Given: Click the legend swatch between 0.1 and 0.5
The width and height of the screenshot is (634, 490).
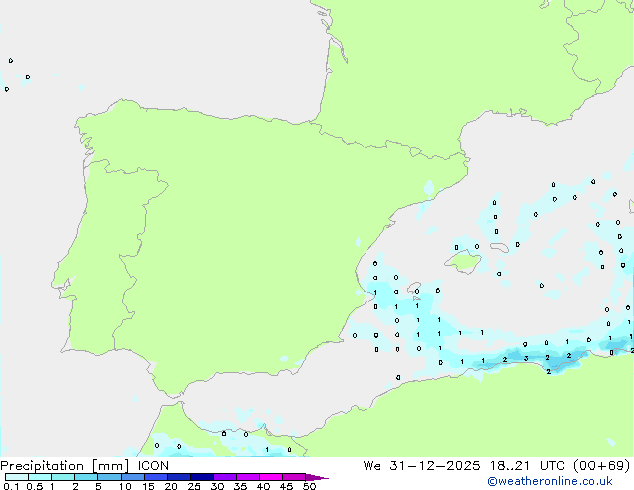Looking at the screenshot, I should pyautogui.click(x=17, y=477).
